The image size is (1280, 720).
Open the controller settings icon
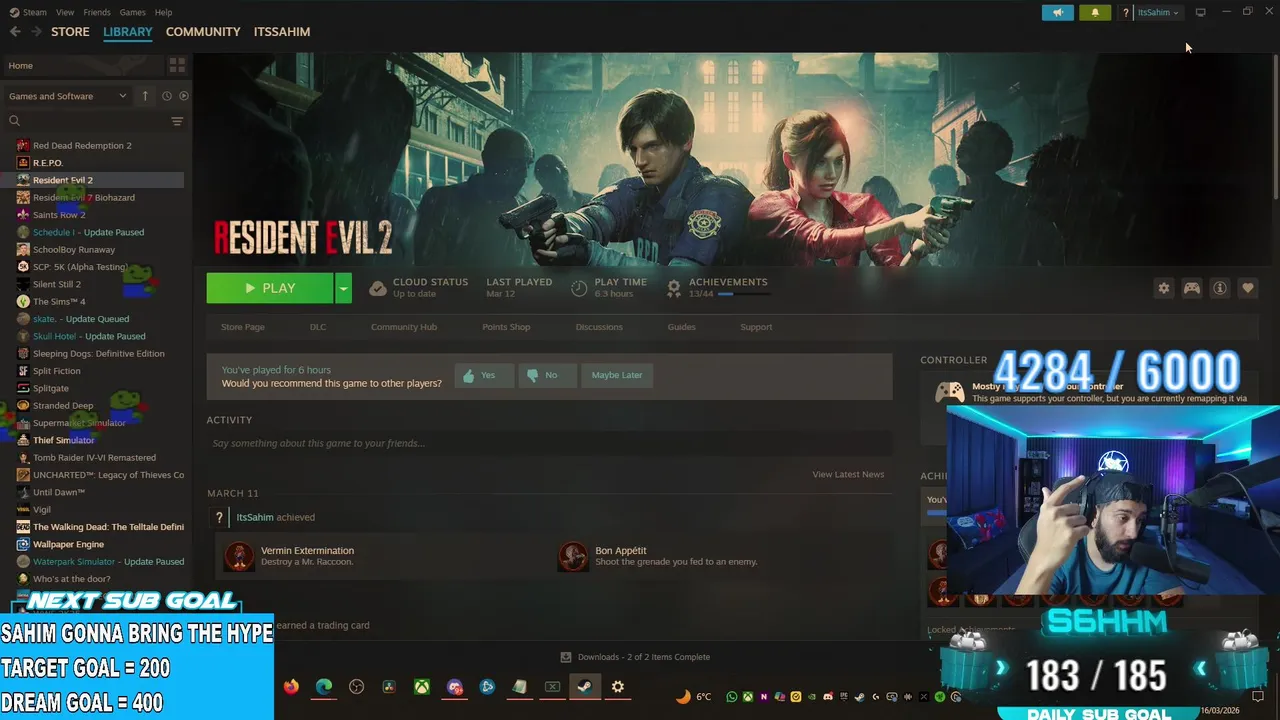(x=1192, y=288)
